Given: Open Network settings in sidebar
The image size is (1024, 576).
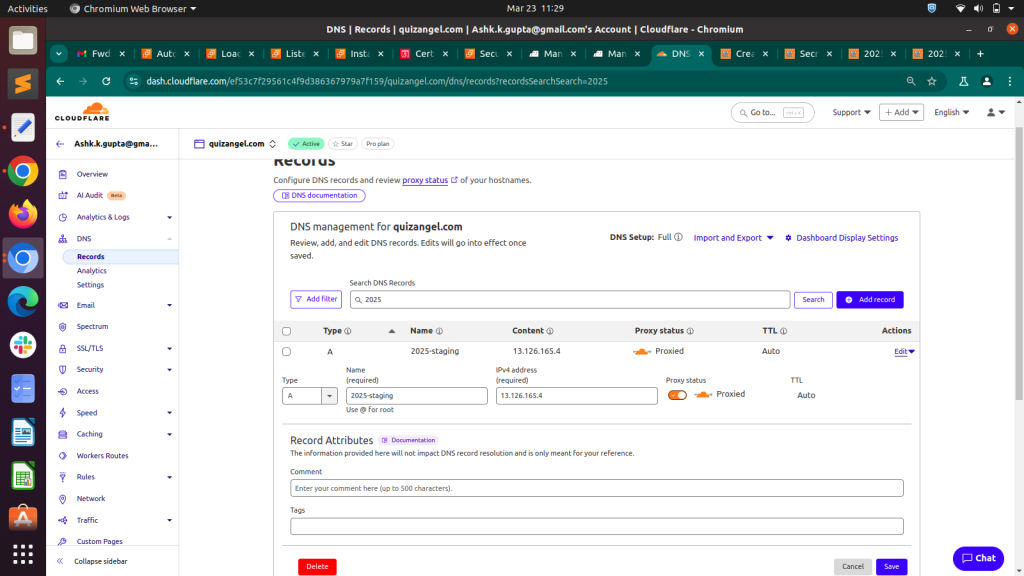Looking at the screenshot, I should click(91, 499).
